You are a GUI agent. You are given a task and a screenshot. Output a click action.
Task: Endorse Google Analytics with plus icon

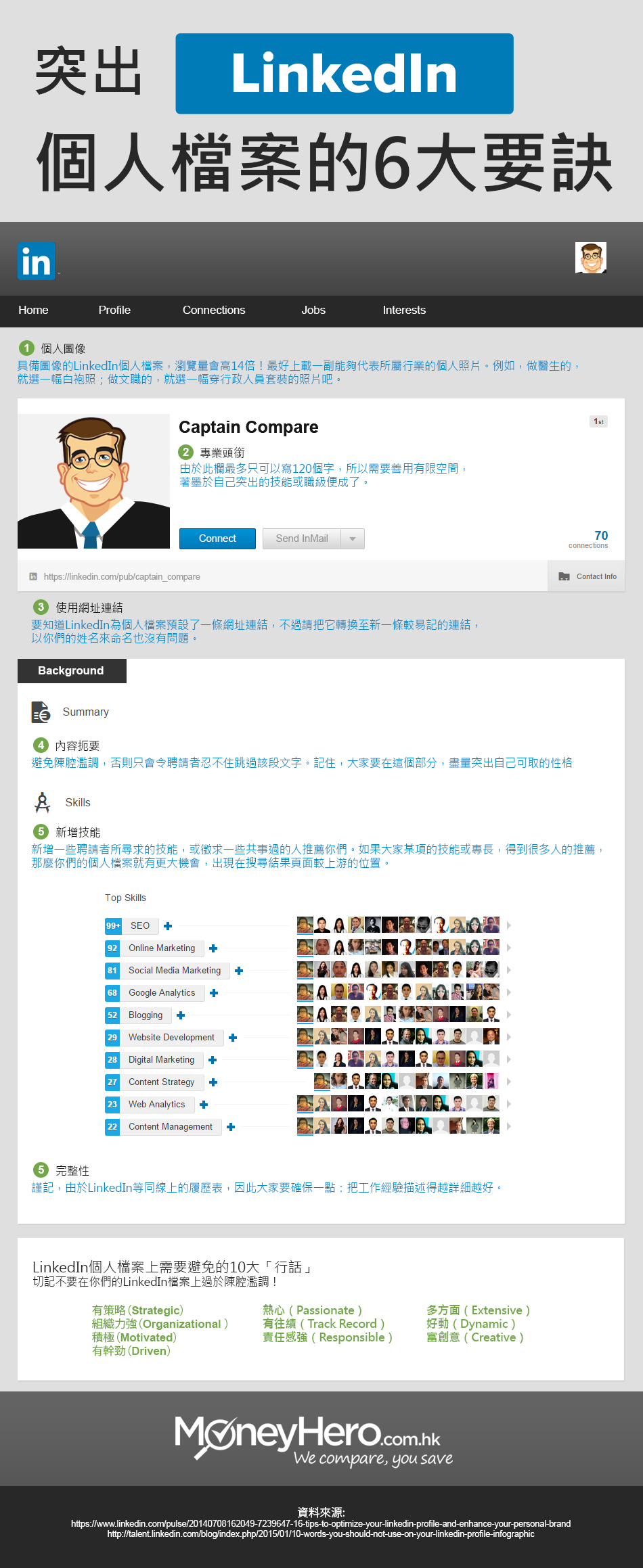[x=214, y=993]
